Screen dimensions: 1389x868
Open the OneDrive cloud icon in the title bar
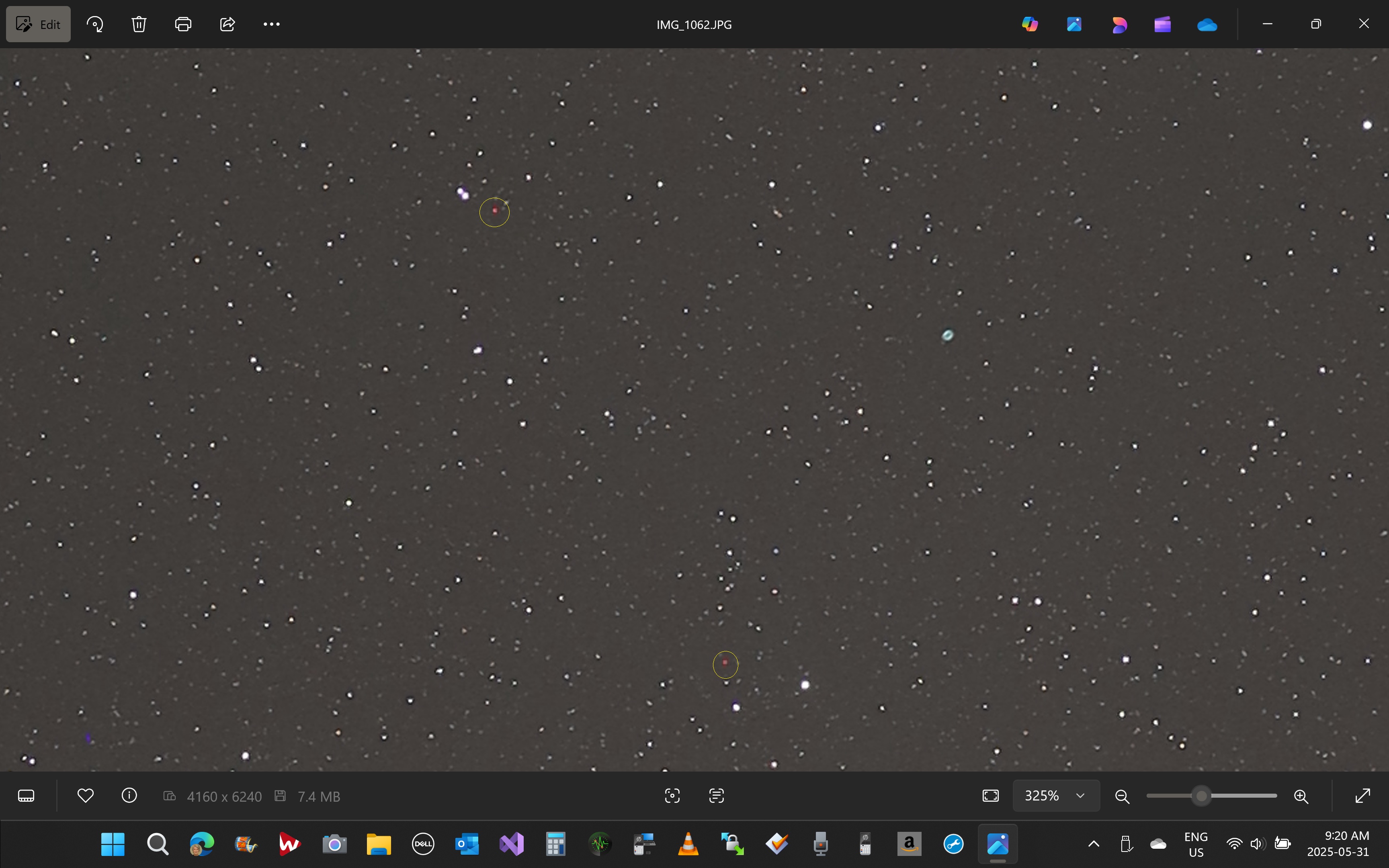point(1207,25)
